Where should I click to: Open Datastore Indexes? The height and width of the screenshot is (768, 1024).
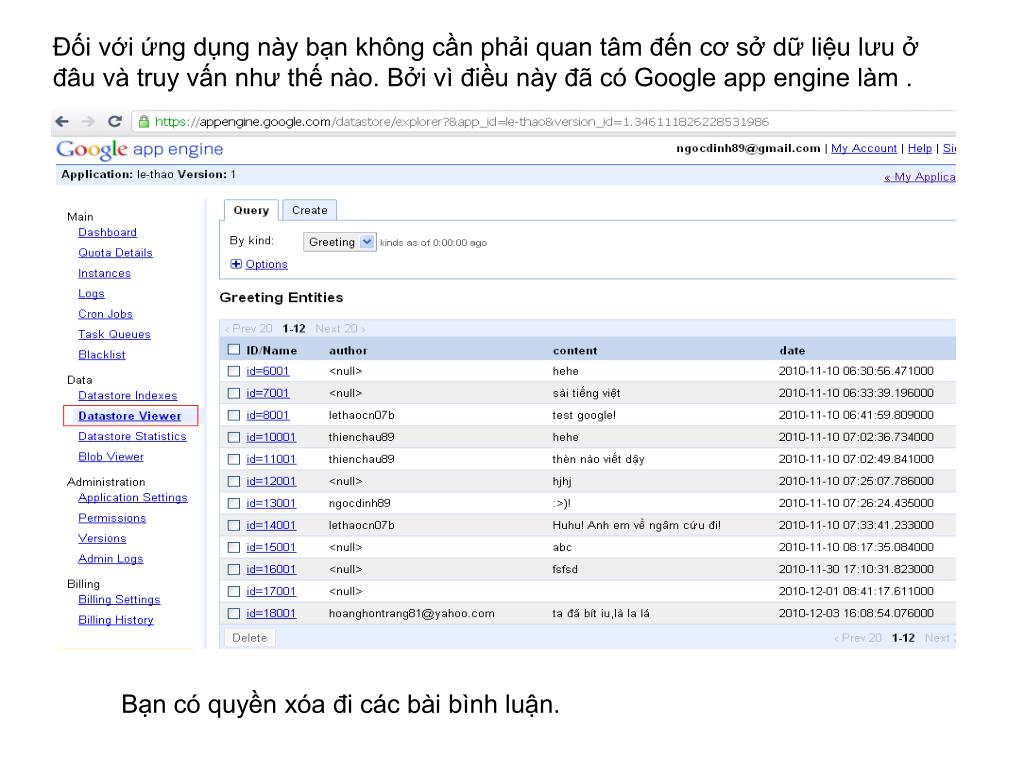128,396
